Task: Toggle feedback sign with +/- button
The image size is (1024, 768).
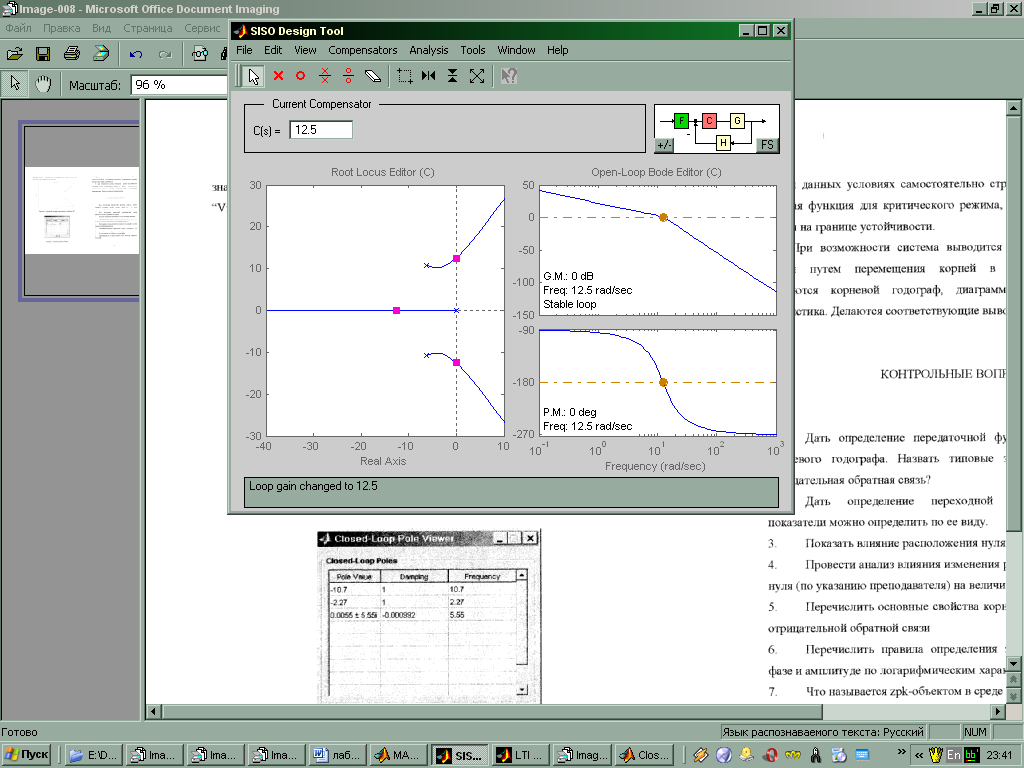Action: point(664,145)
